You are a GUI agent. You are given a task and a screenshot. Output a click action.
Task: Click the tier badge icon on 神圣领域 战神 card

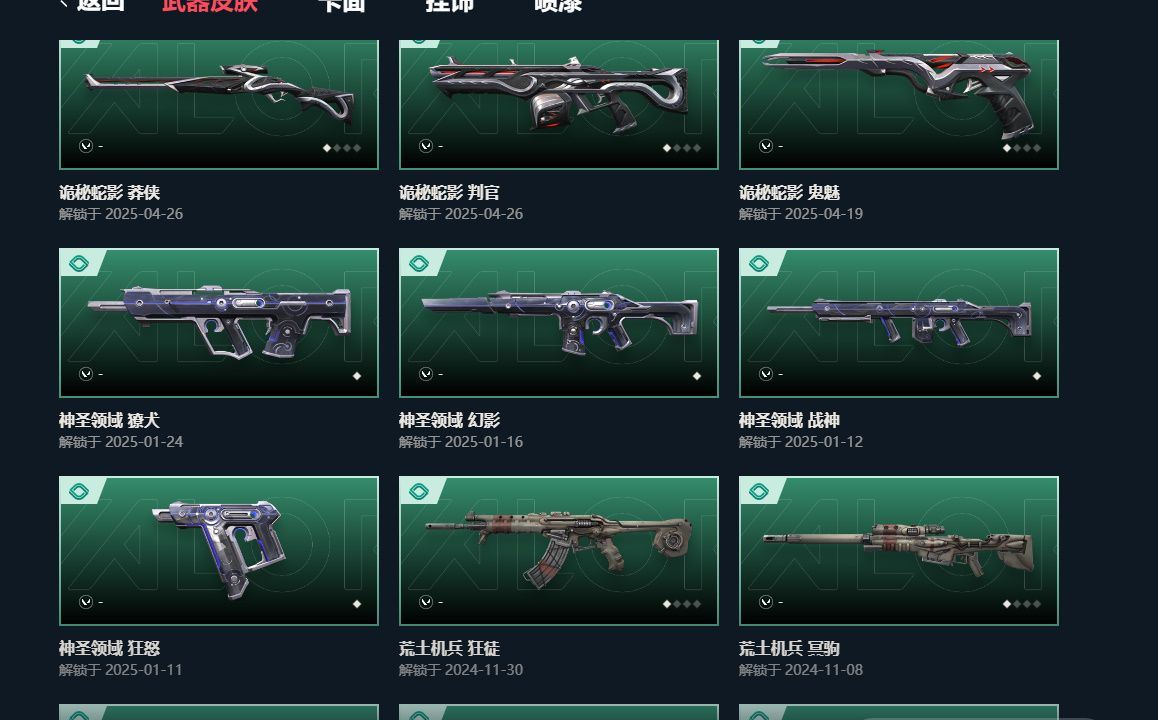758,264
